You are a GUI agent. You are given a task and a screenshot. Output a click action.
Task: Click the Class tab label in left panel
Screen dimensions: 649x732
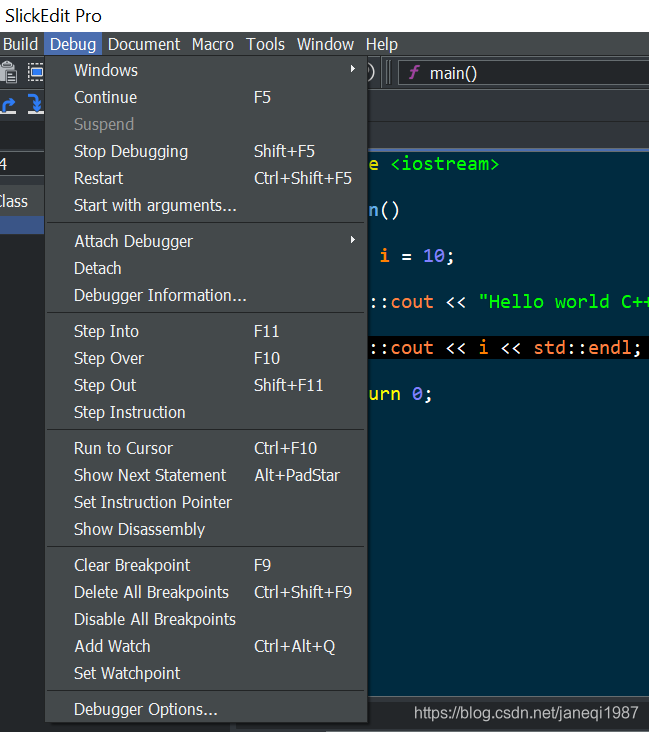[x=14, y=202]
